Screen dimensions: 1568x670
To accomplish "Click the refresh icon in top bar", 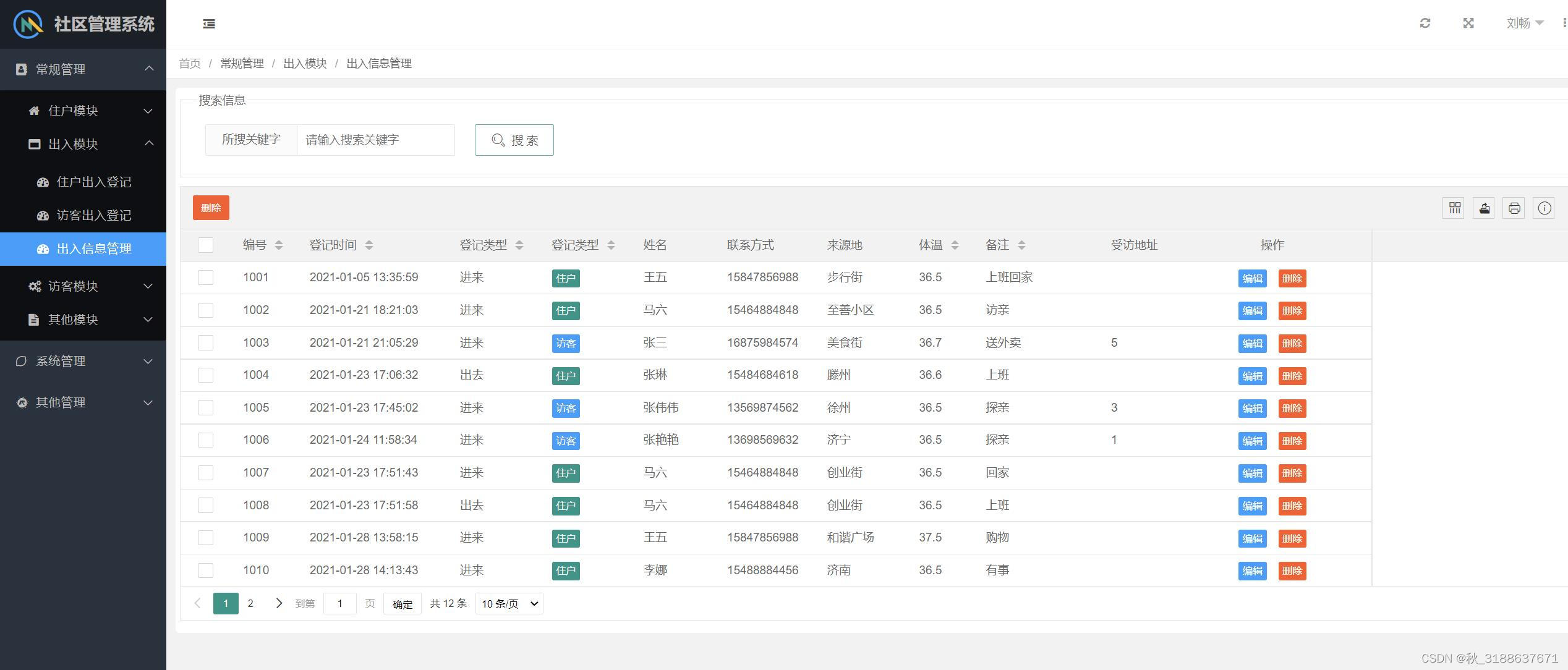I will pos(1425,23).
